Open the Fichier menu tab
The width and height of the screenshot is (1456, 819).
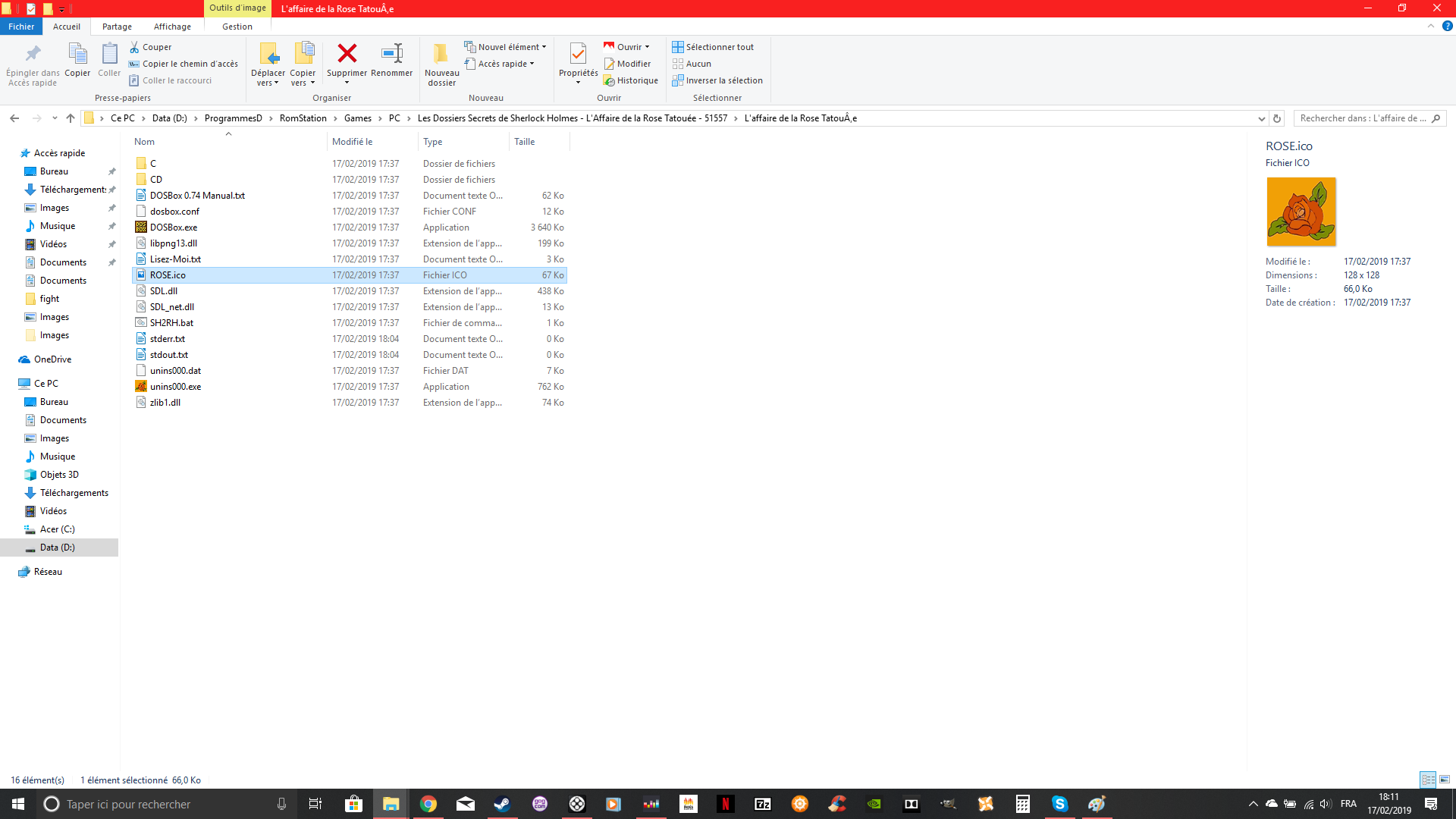point(21,27)
